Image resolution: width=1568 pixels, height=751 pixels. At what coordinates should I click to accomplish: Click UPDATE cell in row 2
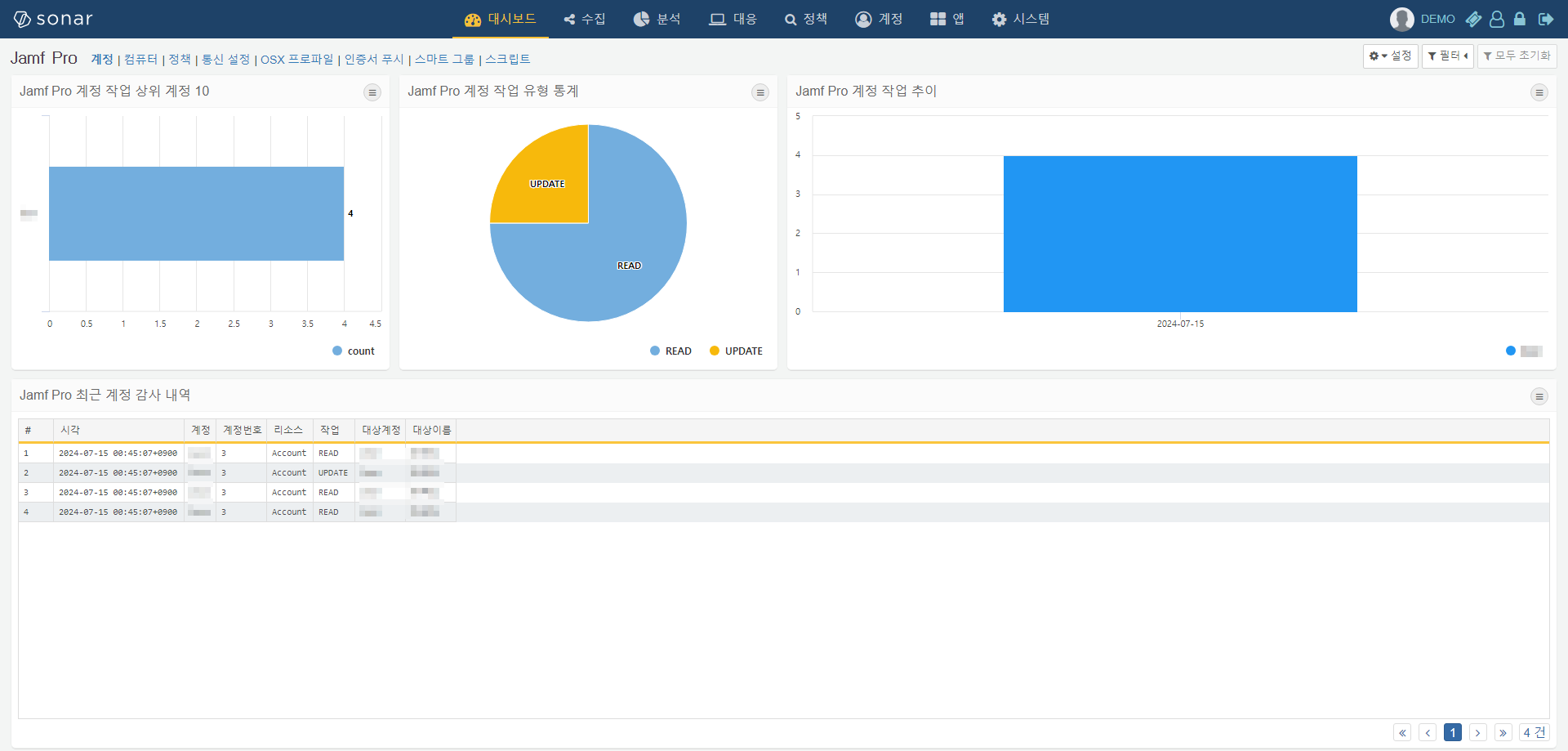coord(333,472)
